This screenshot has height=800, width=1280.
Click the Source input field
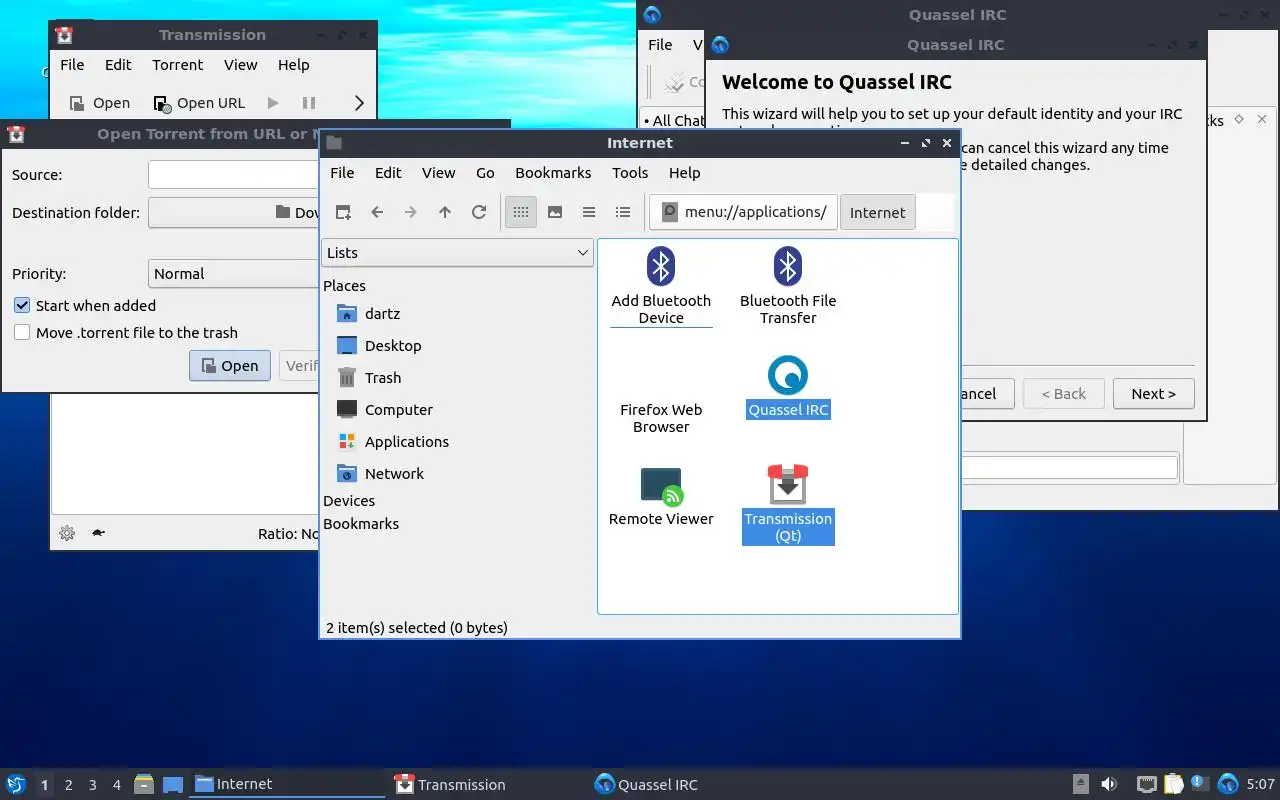[233, 174]
